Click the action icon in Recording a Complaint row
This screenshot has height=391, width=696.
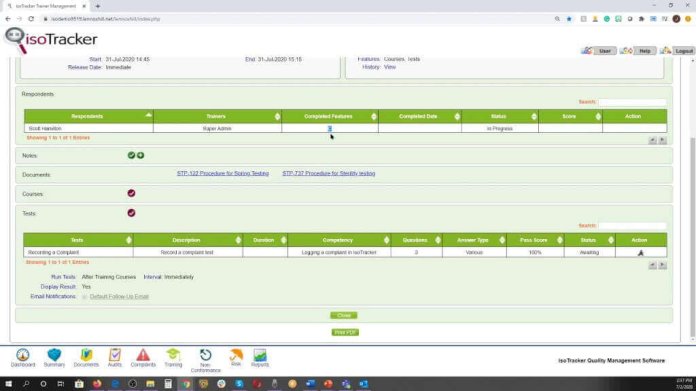tap(641, 253)
